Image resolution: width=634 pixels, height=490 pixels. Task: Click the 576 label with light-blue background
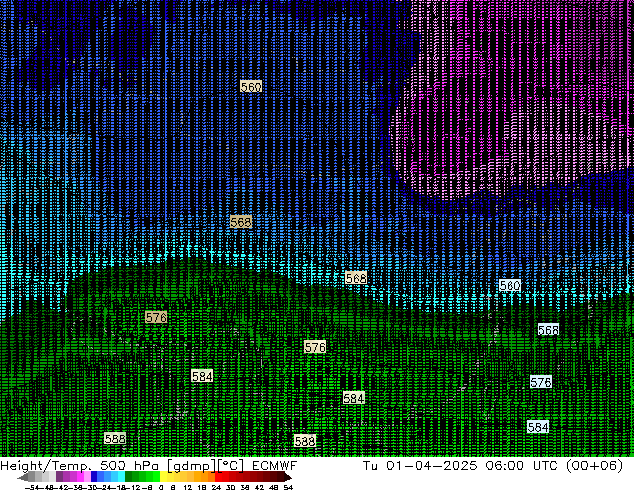[541, 382]
